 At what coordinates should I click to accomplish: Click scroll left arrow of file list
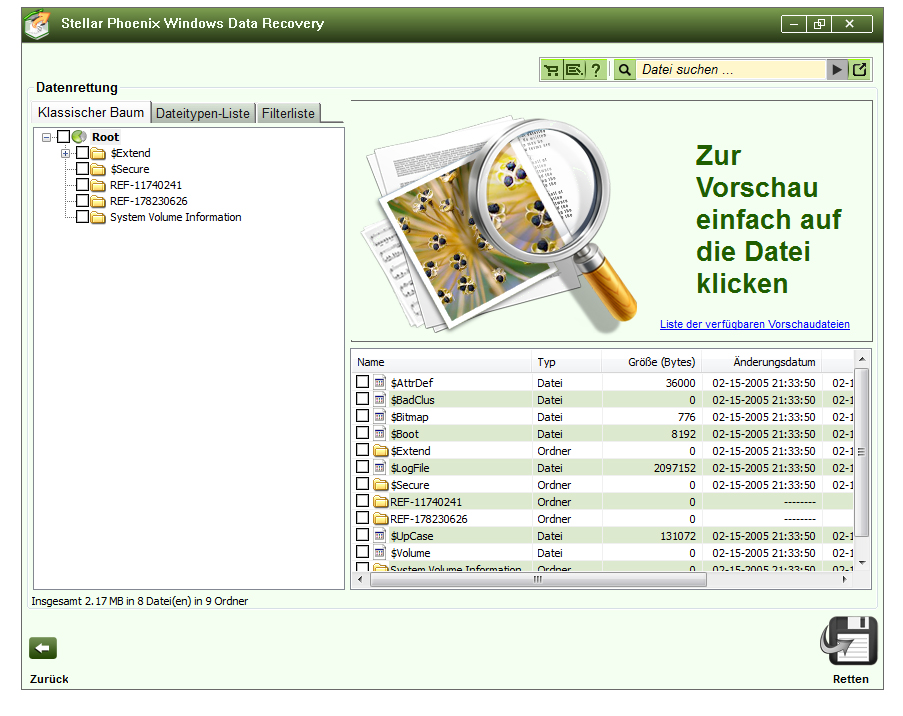tap(361, 579)
